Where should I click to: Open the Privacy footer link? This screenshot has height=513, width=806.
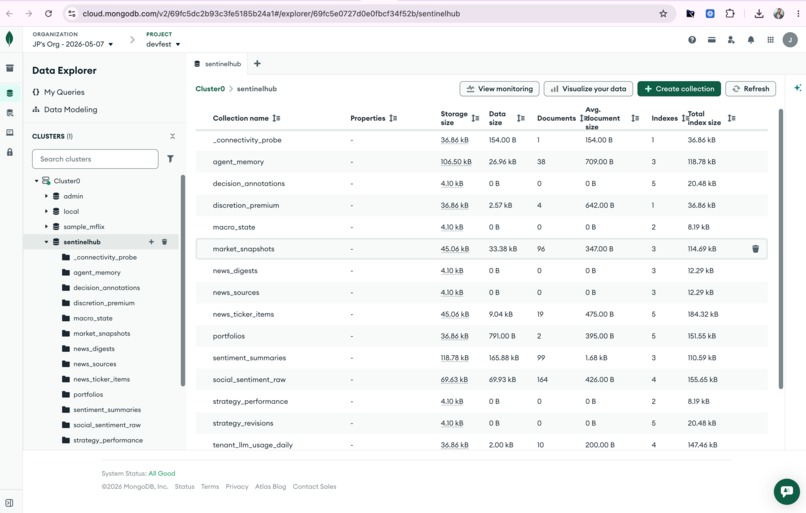pos(237,486)
